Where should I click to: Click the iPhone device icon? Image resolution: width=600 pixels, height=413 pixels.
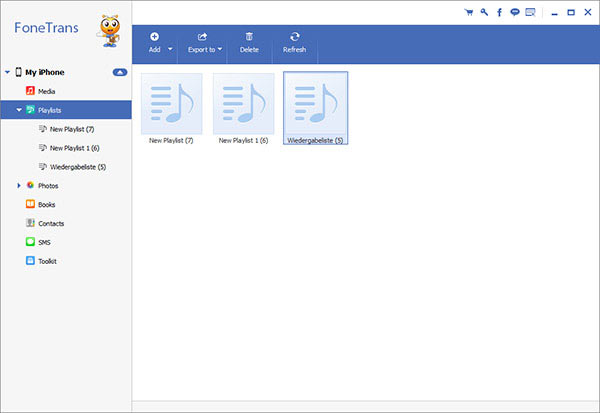[18, 72]
